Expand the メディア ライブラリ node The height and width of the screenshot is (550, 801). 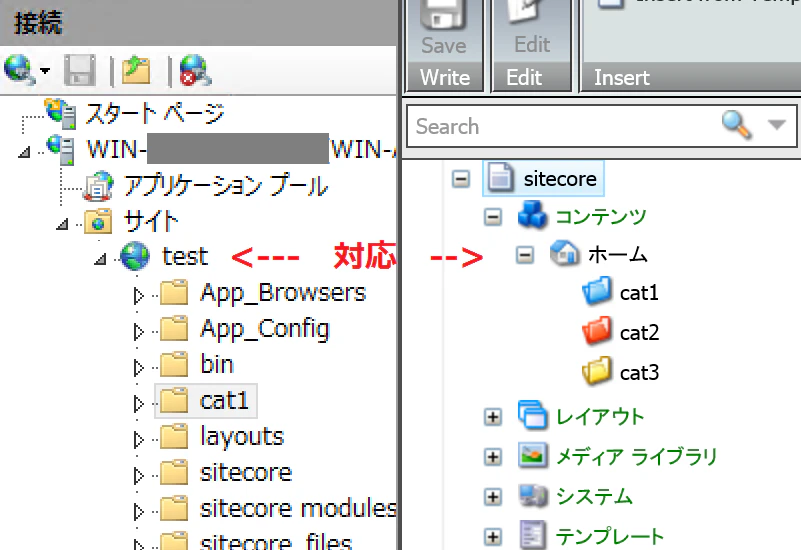click(492, 457)
